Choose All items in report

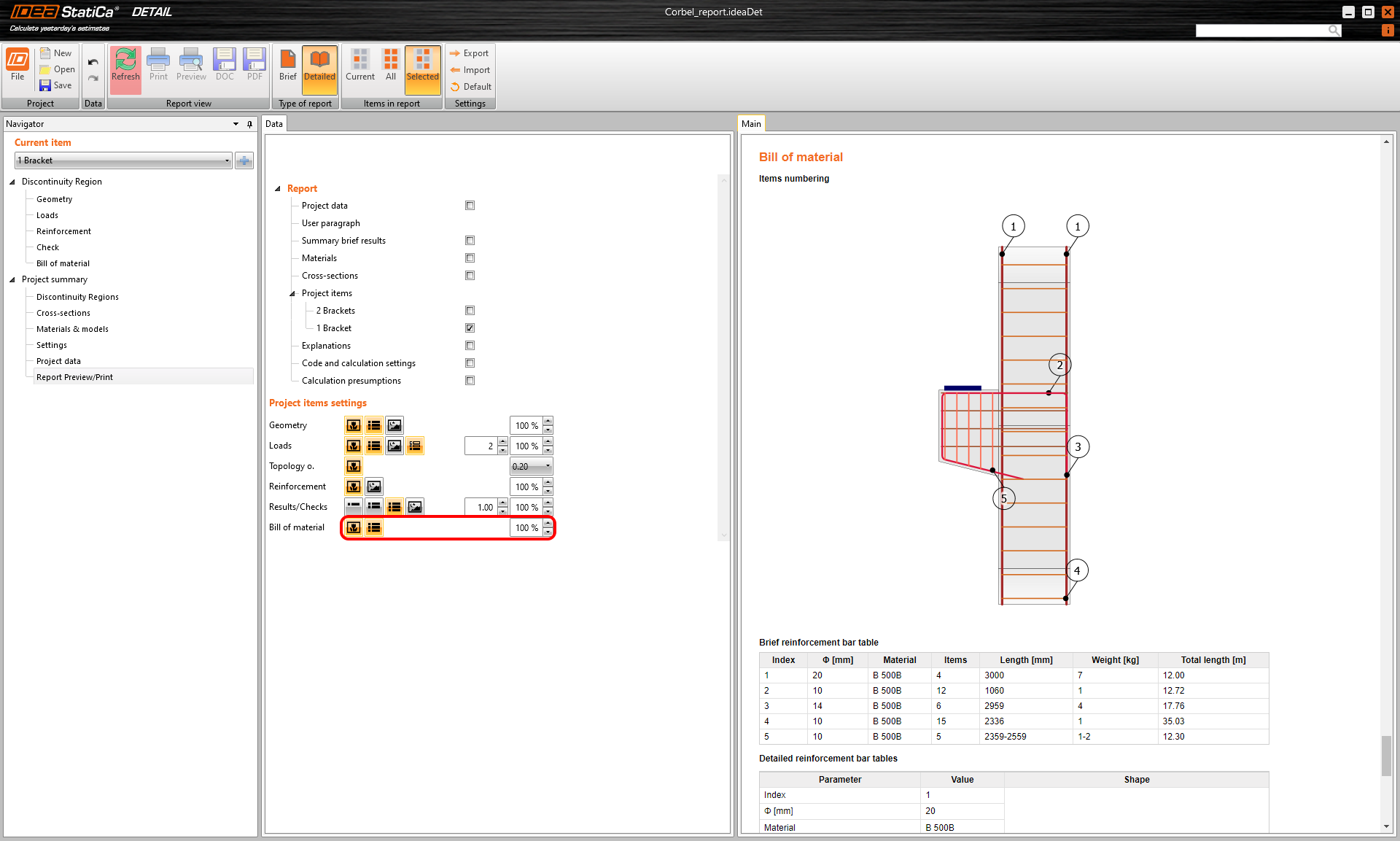(x=391, y=64)
